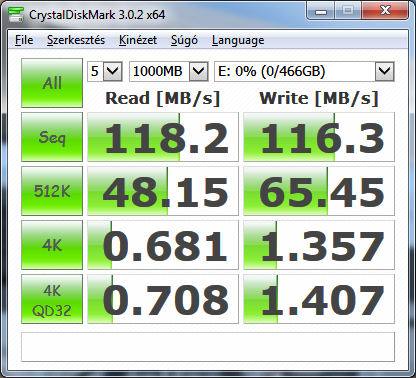The width and height of the screenshot is (416, 378).
Task: Start the Seq benchmark test
Action: [52, 137]
